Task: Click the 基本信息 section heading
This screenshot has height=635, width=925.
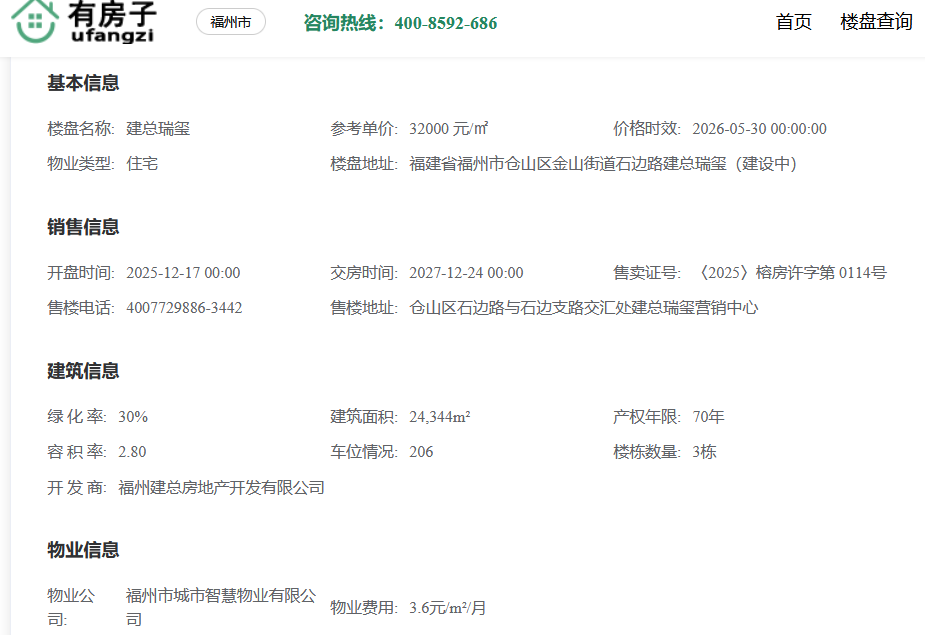Action: pyautogui.click(x=83, y=83)
